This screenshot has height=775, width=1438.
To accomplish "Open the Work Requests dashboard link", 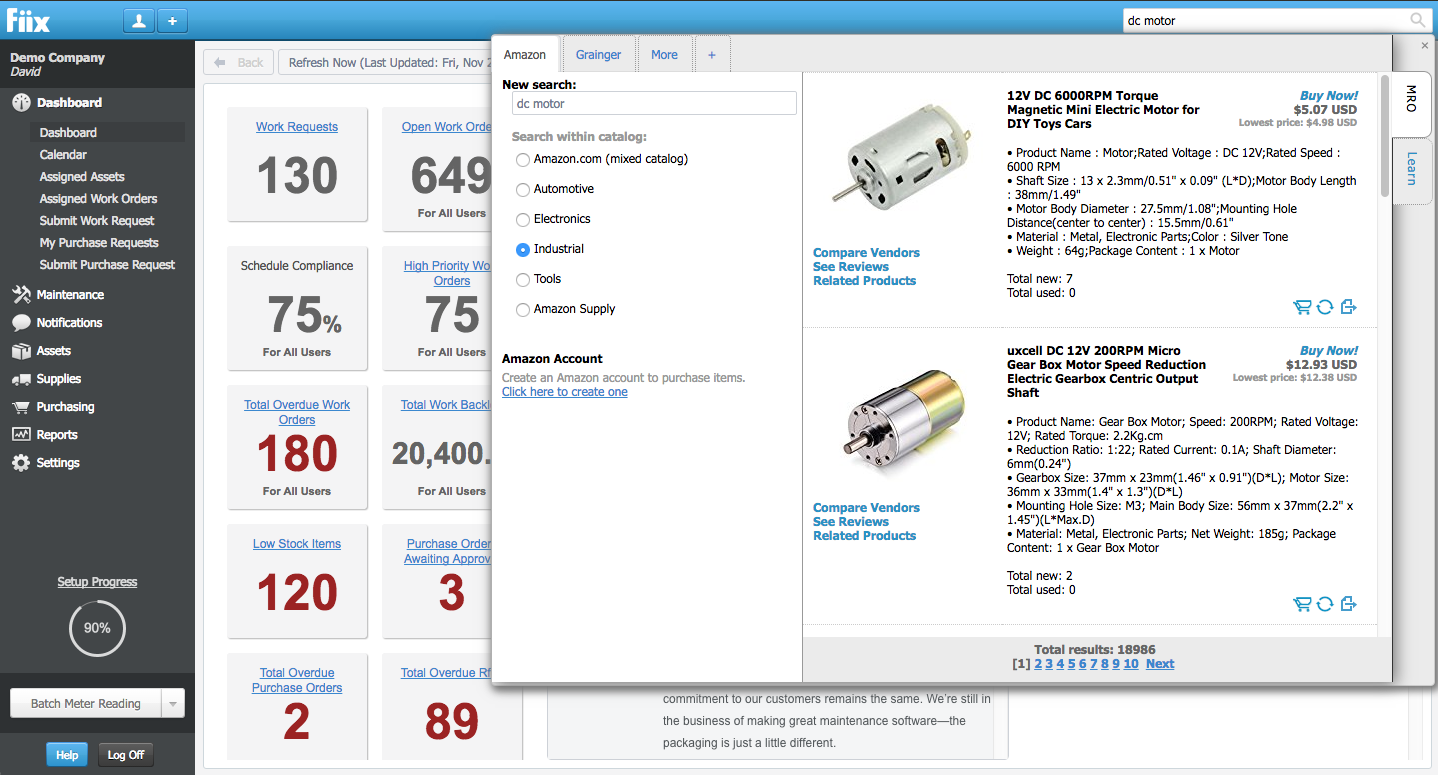I will [x=297, y=127].
